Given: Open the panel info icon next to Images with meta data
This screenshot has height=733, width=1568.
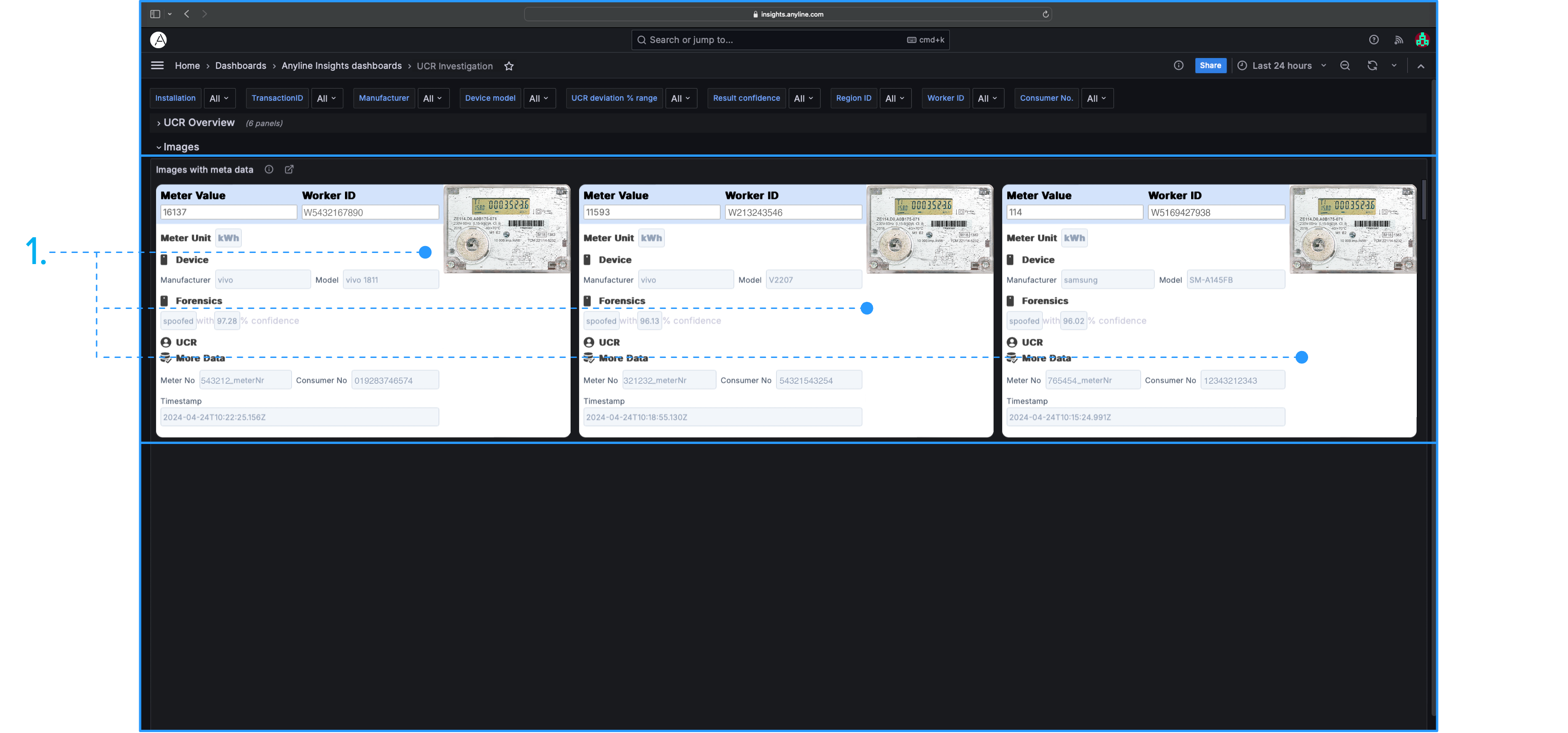Looking at the screenshot, I should 269,170.
